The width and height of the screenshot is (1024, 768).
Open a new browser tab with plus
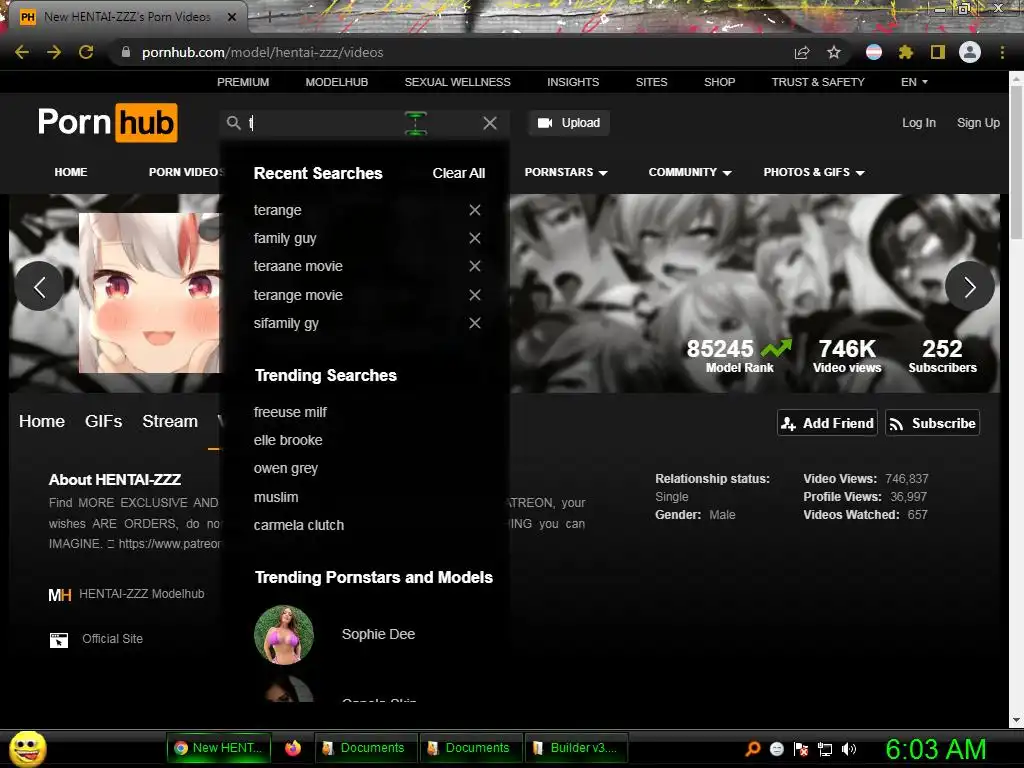[x=269, y=17]
